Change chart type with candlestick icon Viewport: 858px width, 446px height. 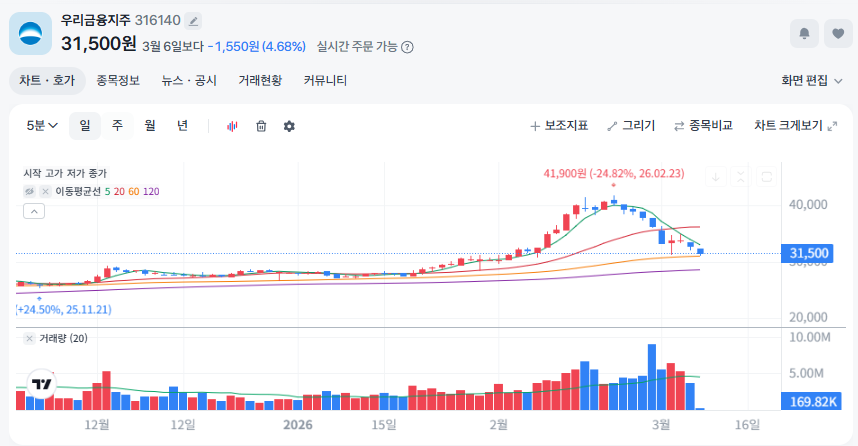(x=232, y=126)
